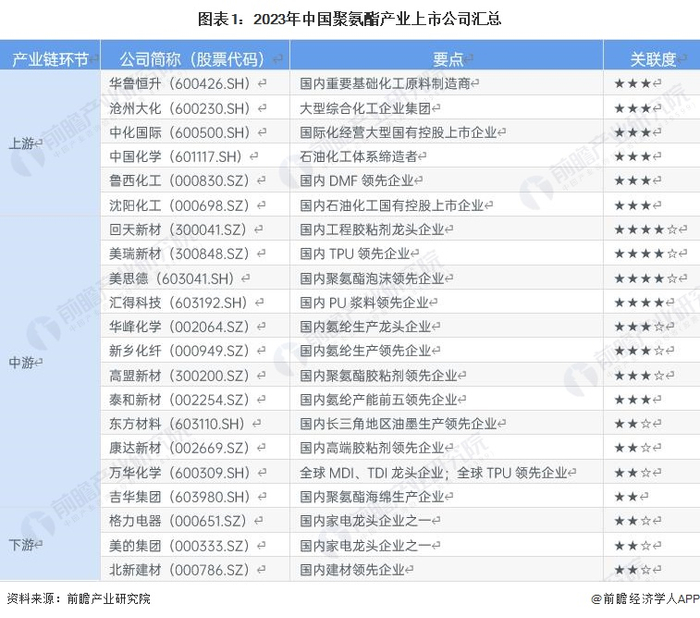Select cell 华峰化学（002064.SZ）

pos(195,326)
